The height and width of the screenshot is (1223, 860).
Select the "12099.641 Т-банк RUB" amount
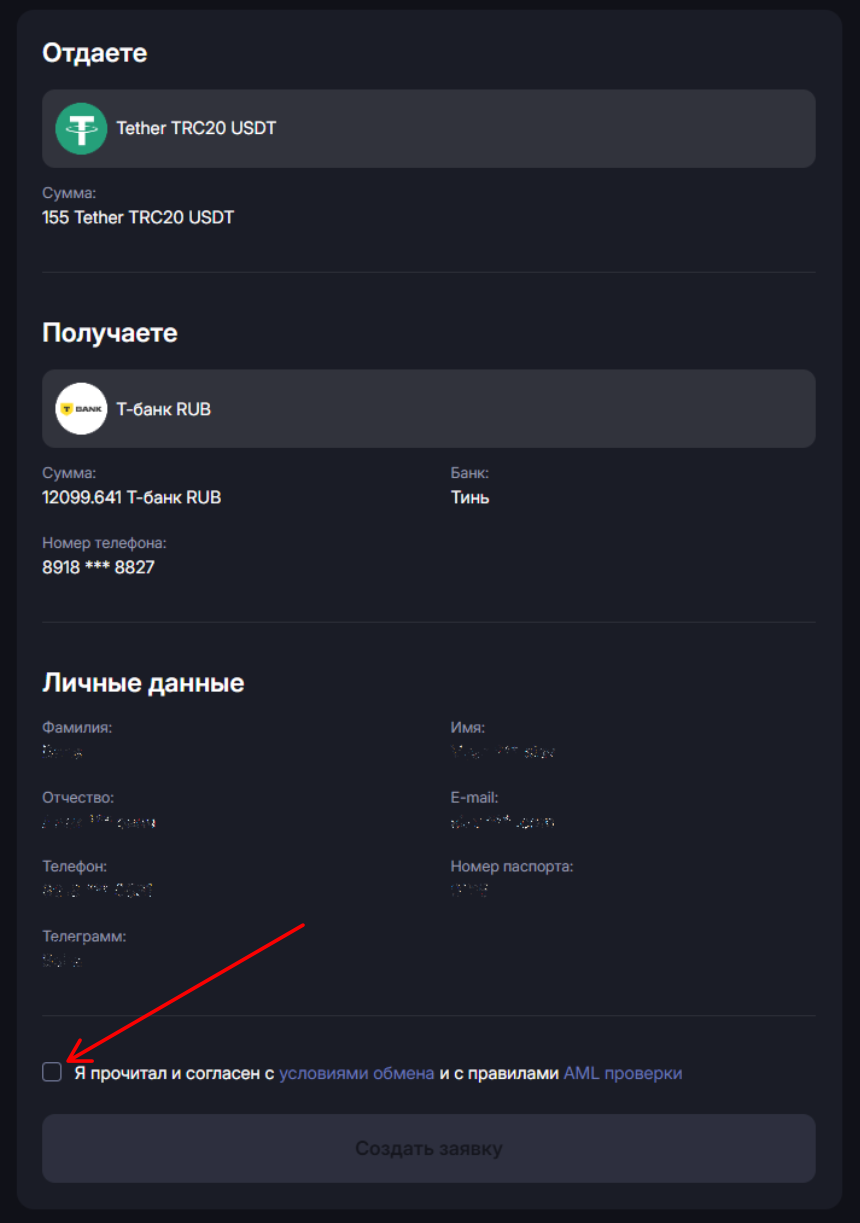point(131,497)
